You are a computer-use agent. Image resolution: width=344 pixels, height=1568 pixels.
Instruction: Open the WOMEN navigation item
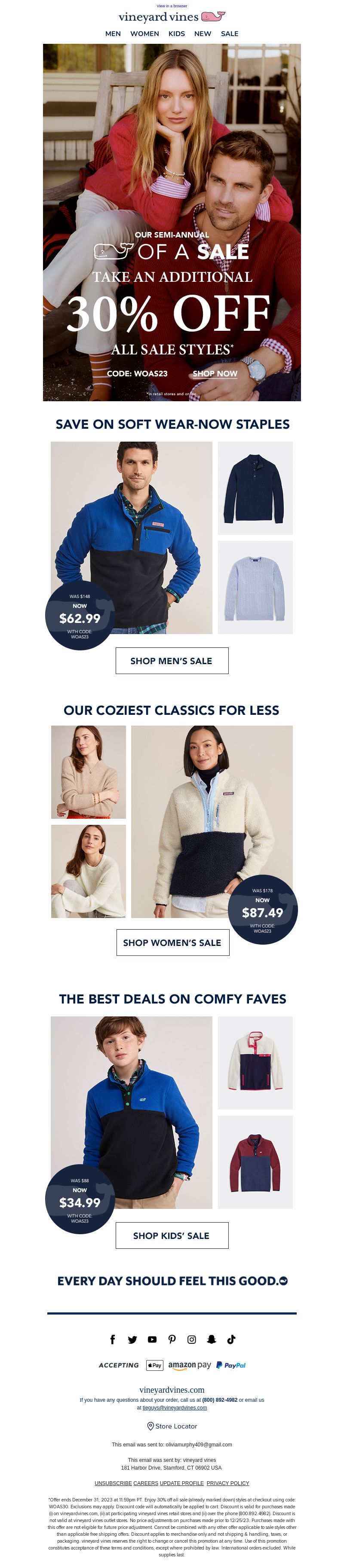pyautogui.click(x=145, y=34)
